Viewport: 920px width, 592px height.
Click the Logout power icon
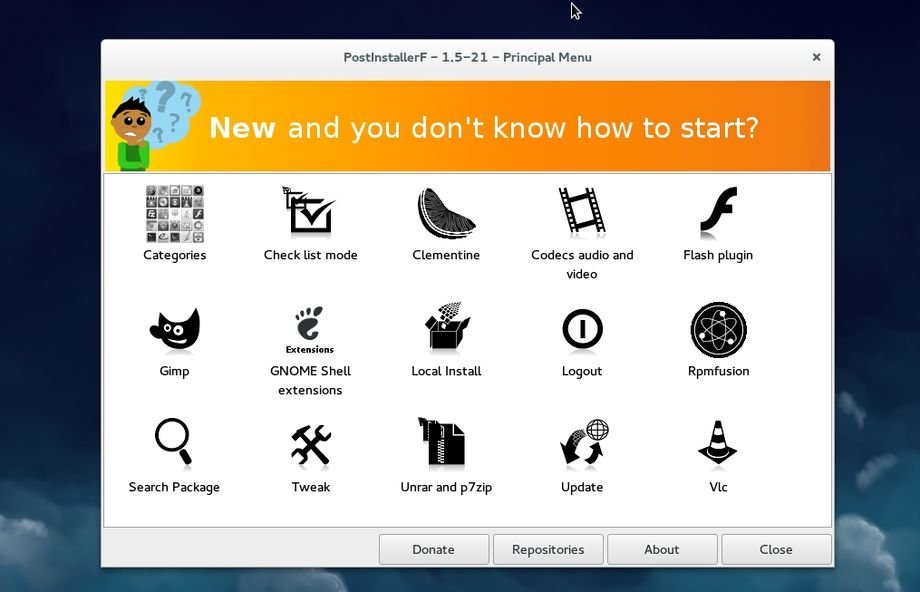click(582, 329)
